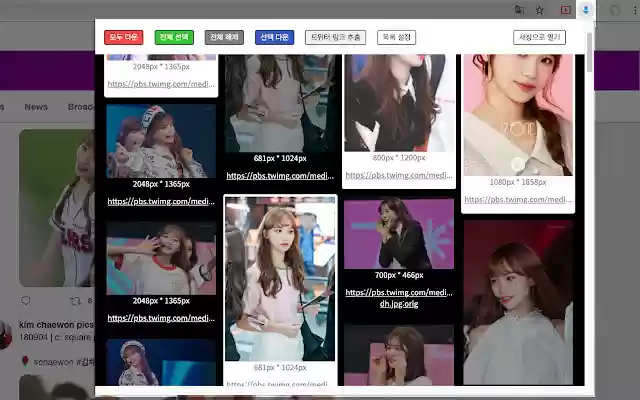Click the gray shield extension icon
Screen dimensions: 640x400
click(x=615, y=10)
